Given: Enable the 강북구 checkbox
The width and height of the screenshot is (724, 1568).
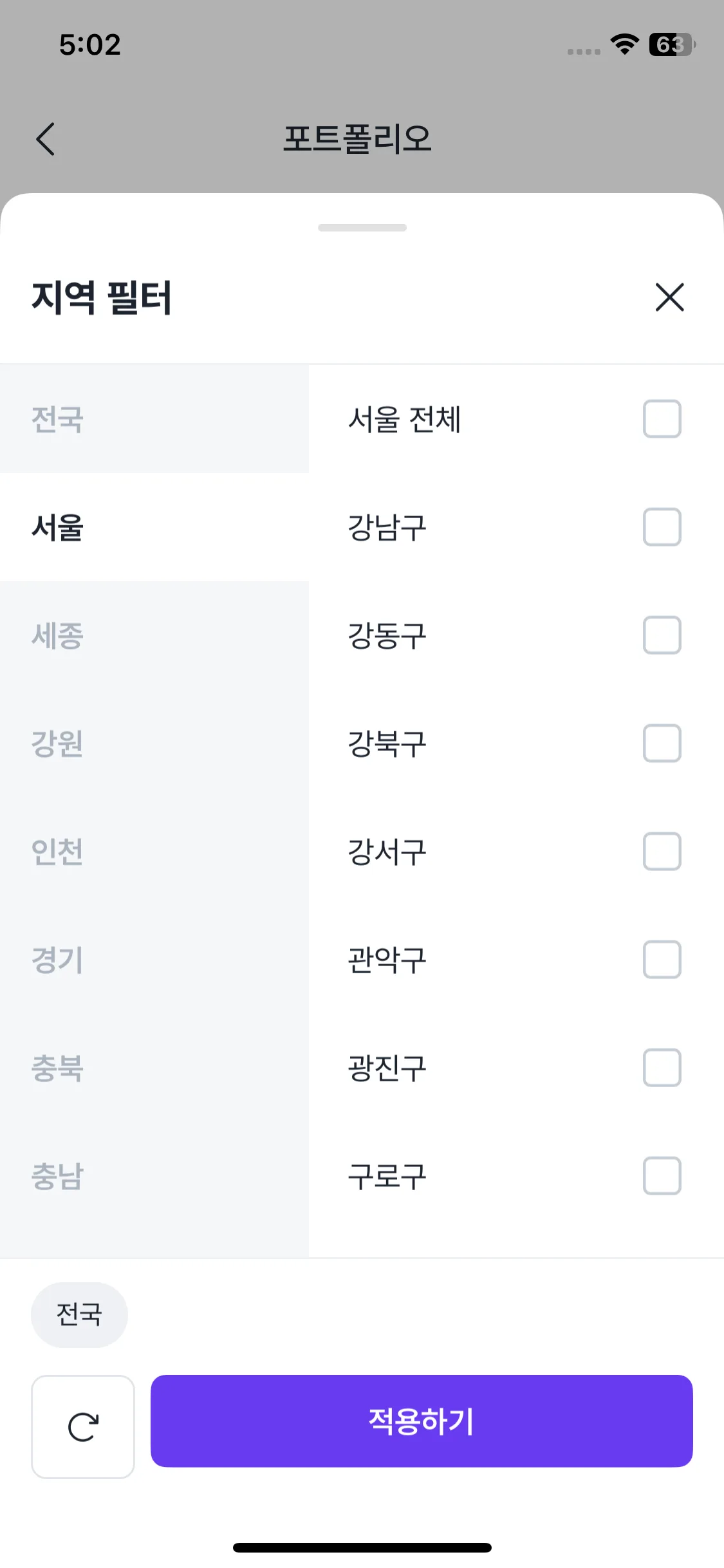Looking at the screenshot, I should click(662, 743).
